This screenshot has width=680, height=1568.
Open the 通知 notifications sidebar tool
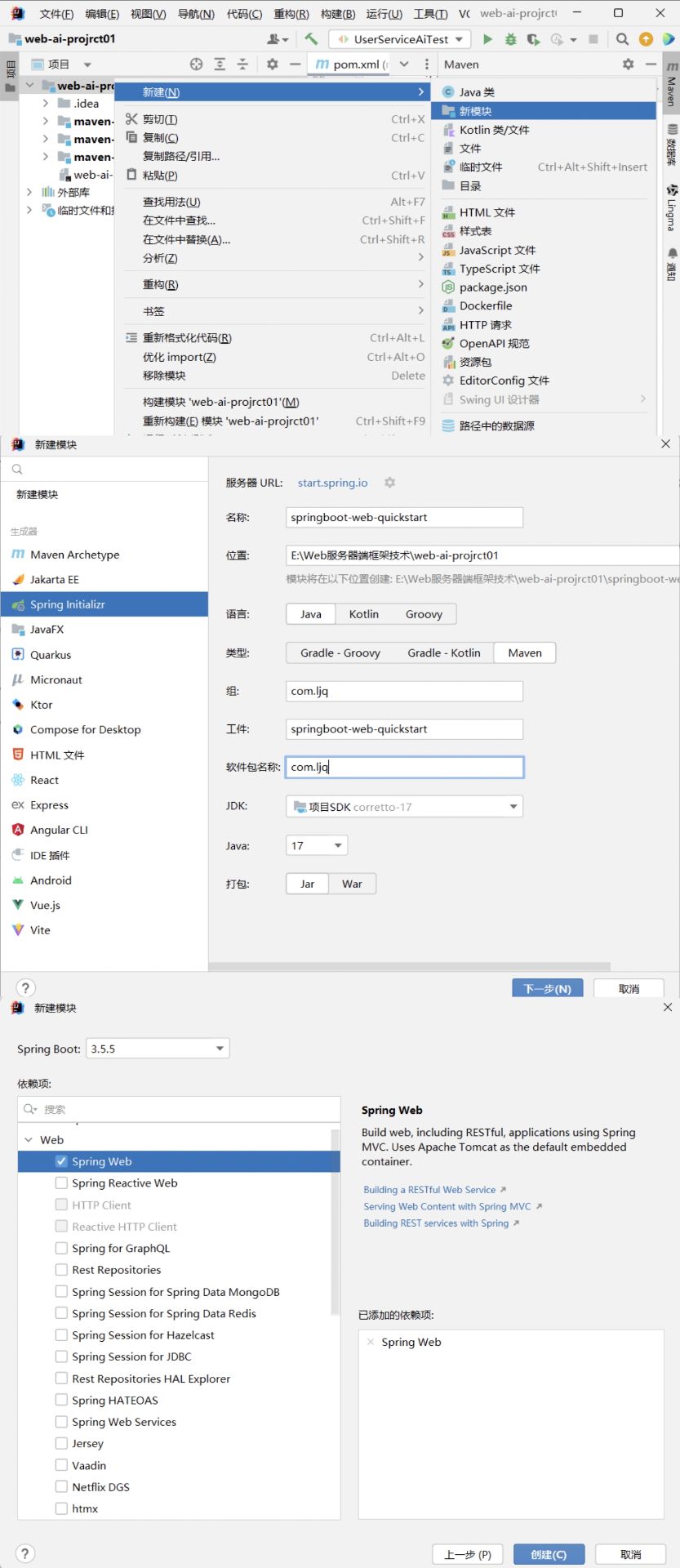(x=671, y=265)
